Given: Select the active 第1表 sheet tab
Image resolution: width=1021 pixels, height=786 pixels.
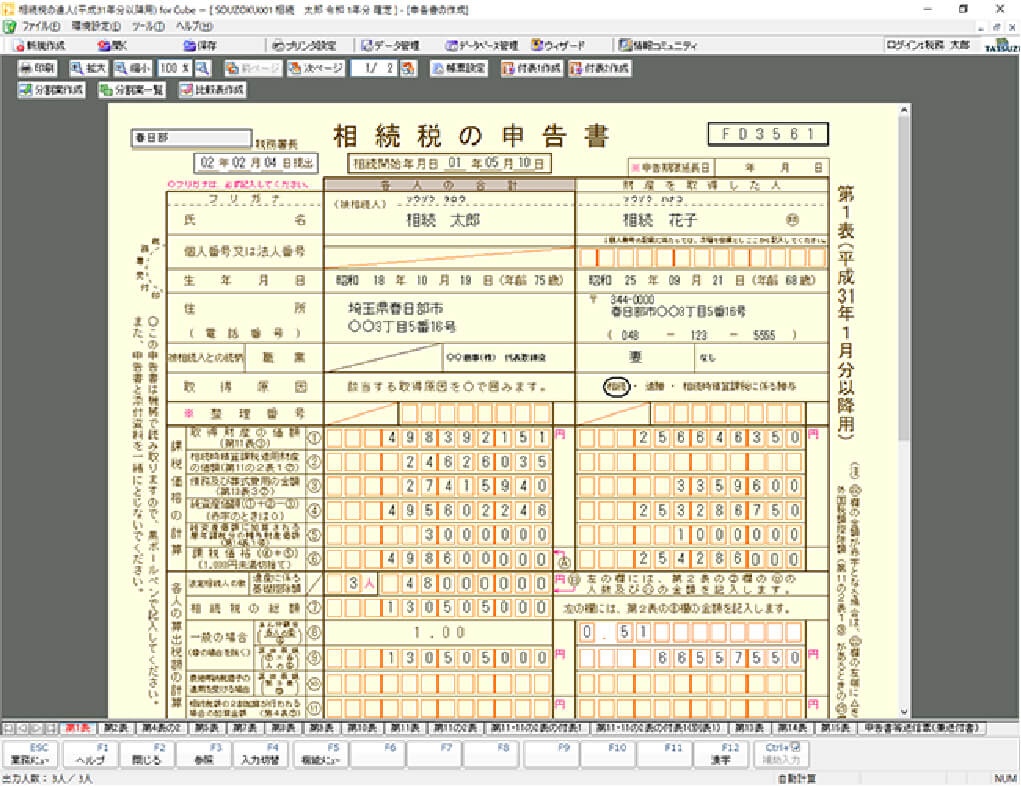Looking at the screenshot, I should tap(77, 728).
